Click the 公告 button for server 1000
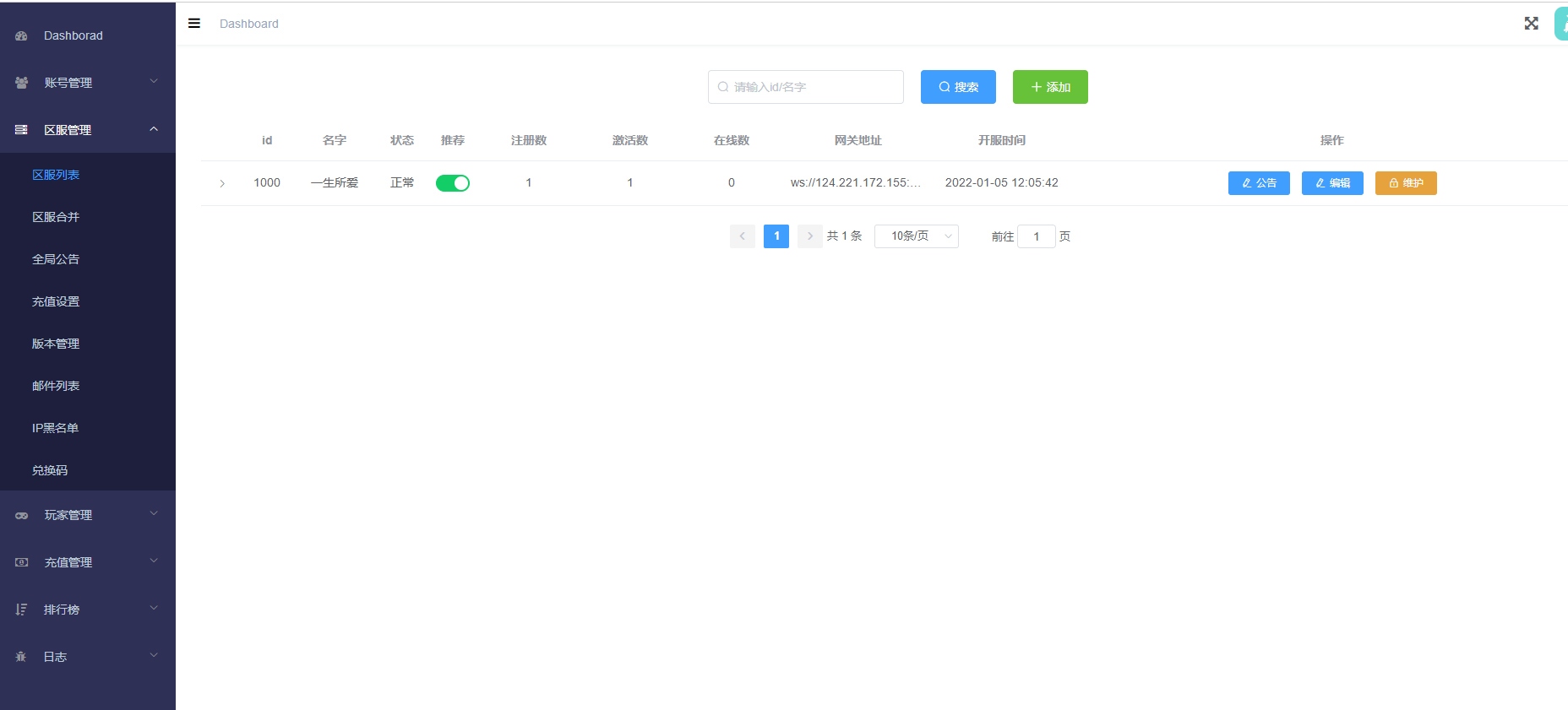The height and width of the screenshot is (710, 1568). pos(1259,183)
